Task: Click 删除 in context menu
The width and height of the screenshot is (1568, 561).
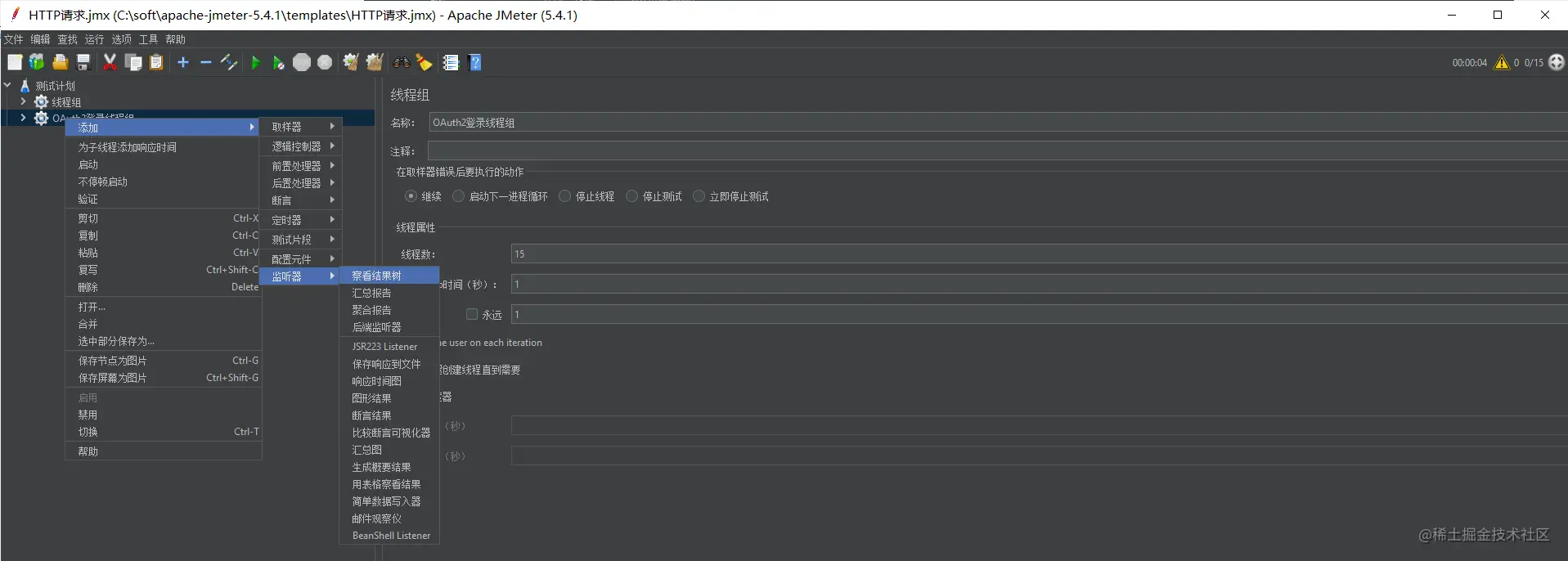Action: click(x=163, y=287)
